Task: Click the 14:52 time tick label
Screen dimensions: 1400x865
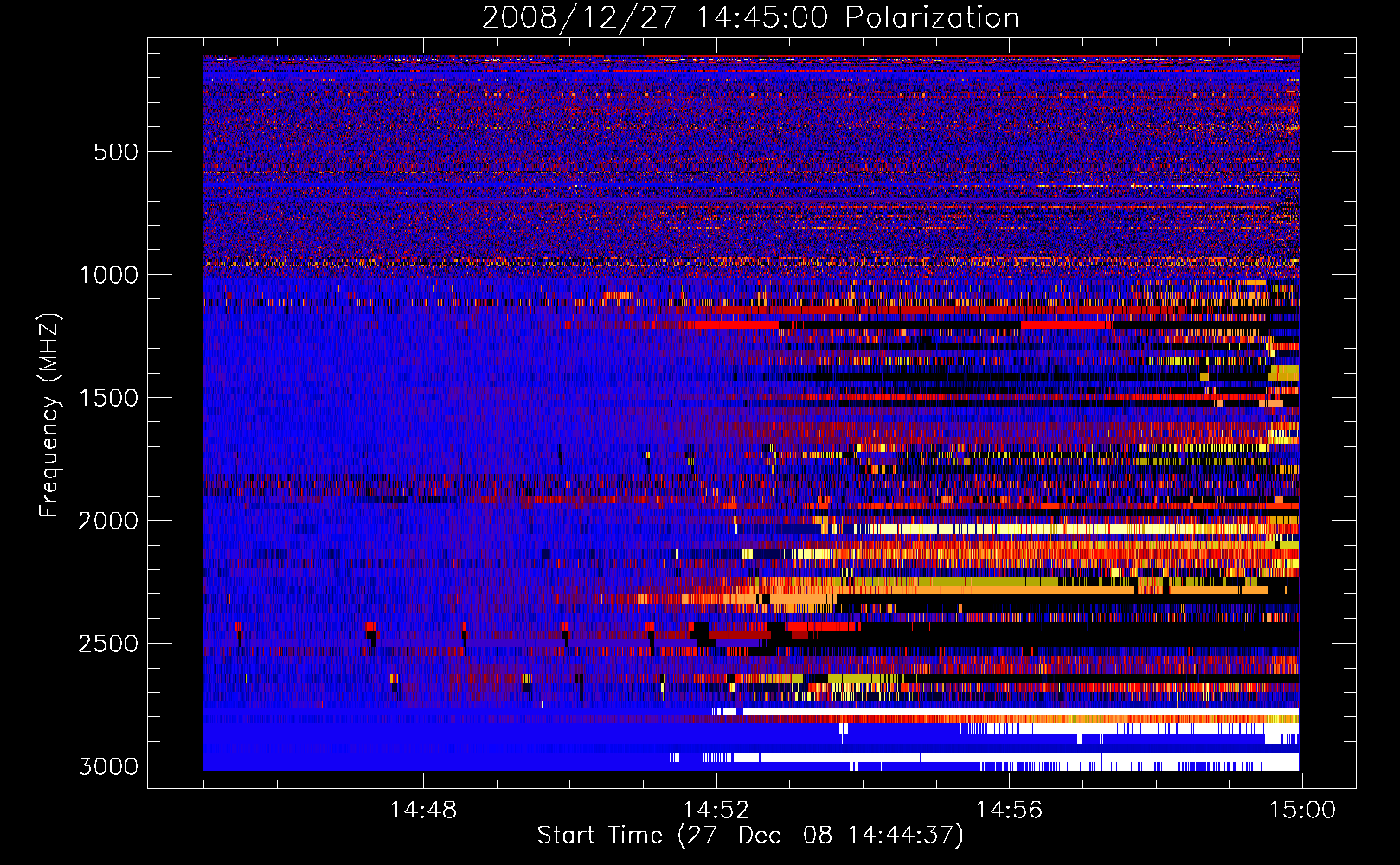Action: (716, 811)
